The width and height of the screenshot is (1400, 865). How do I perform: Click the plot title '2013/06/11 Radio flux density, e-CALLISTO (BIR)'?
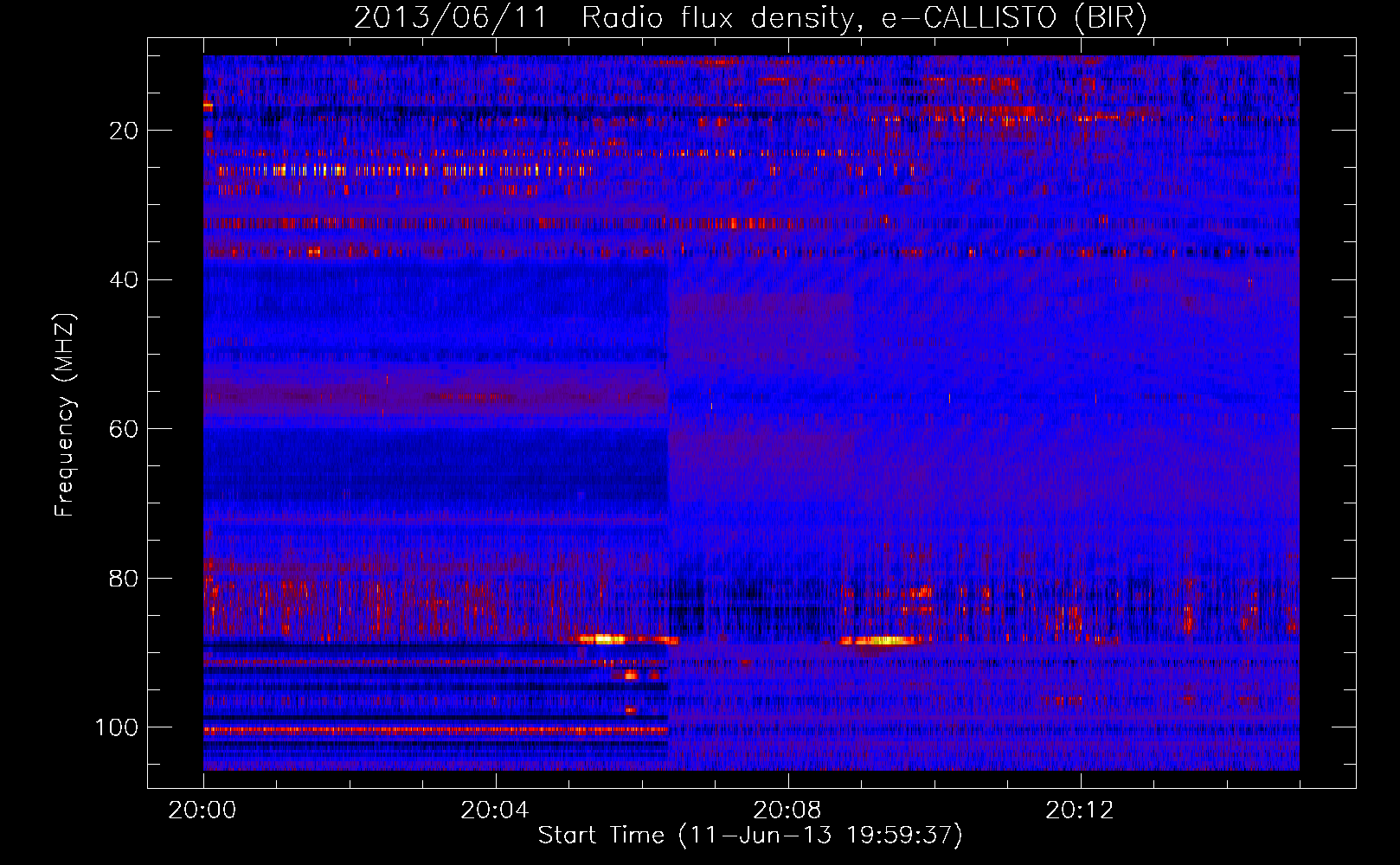pyautogui.click(x=750, y=17)
